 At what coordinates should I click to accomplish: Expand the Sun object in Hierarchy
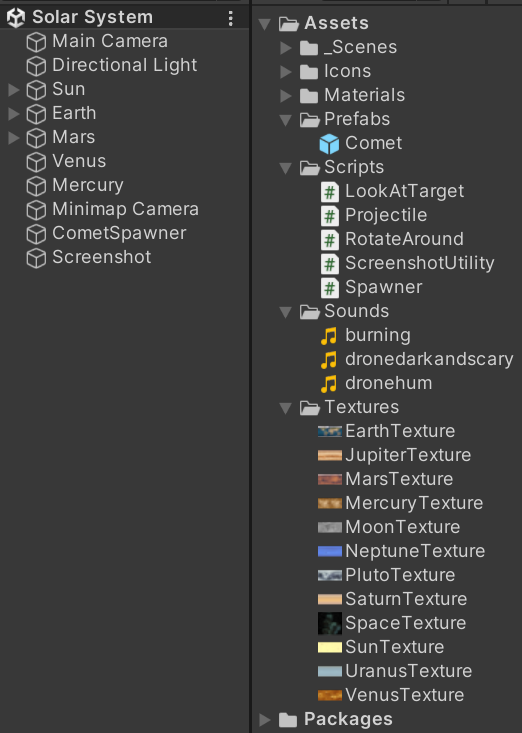pyautogui.click(x=14, y=90)
